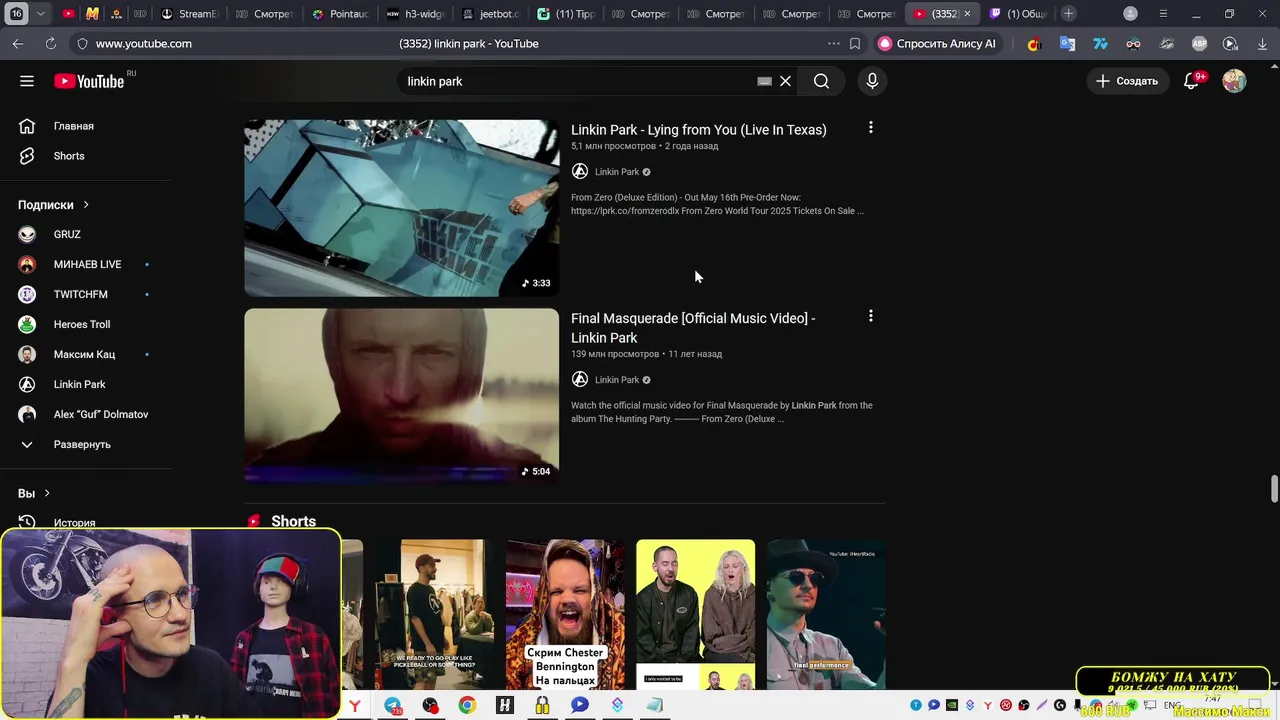Image resolution: width=1280 pixels, height=720 pixels.
Task: Open the YouTube hamburger guide menu
Action: (x=27, y=81)
